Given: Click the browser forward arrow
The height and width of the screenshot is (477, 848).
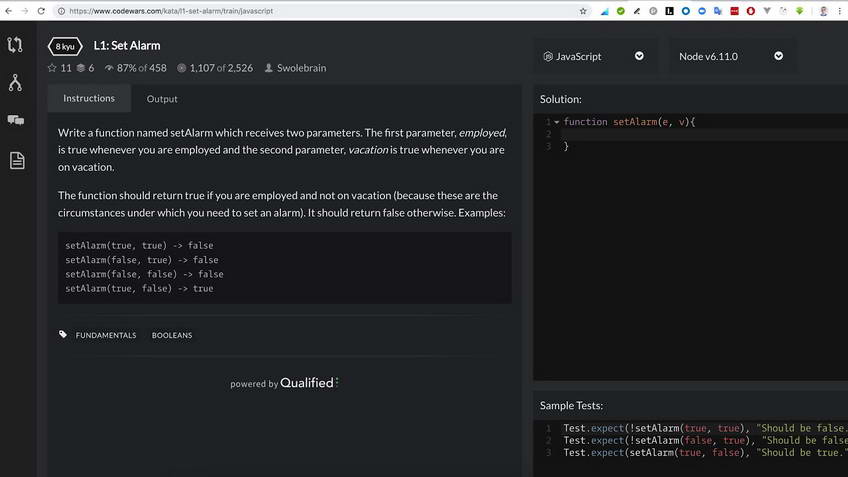Looking at the screenshot, I should tap(25, 11).
